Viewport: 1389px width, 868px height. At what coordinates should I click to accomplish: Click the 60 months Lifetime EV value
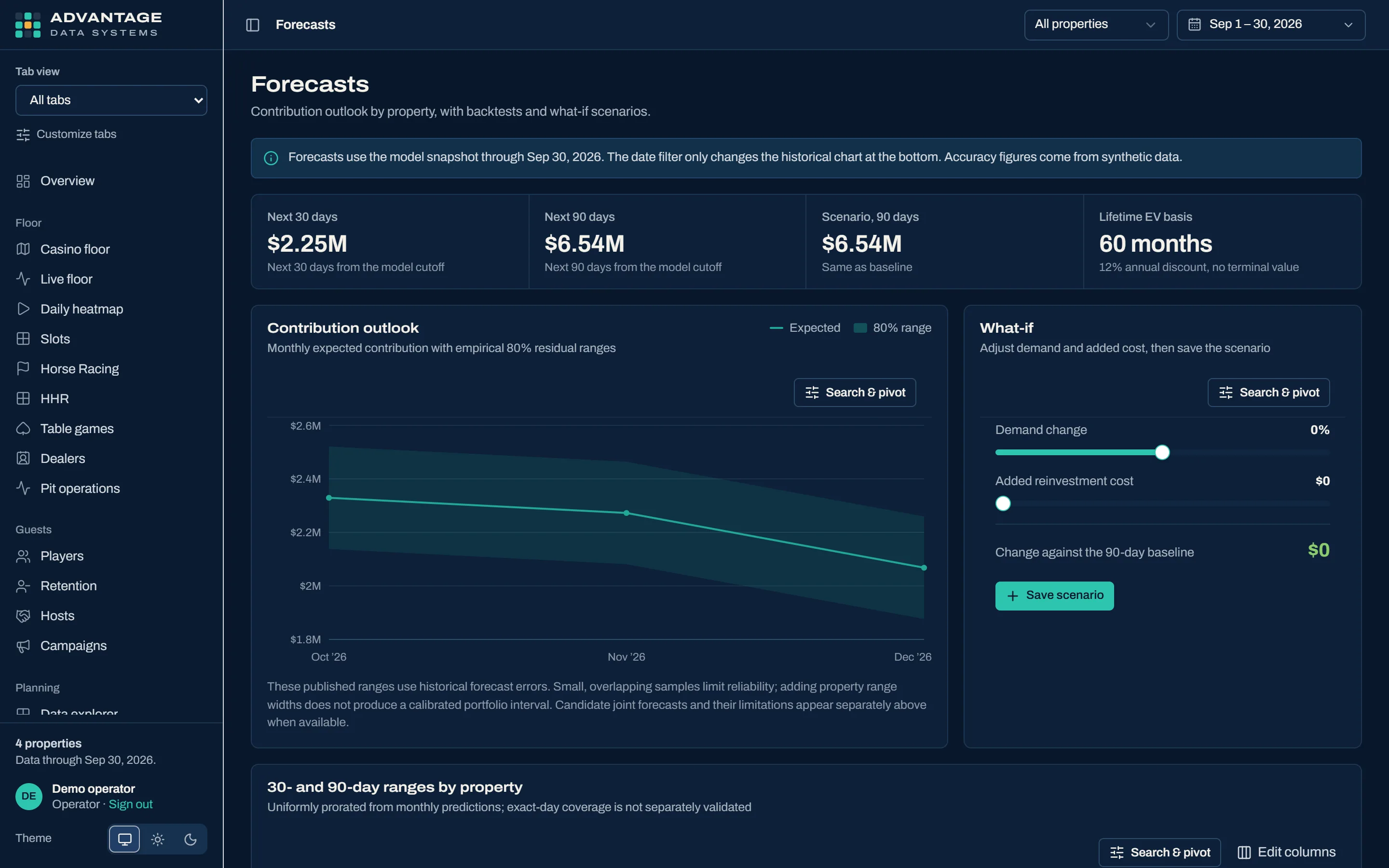pos(1156,244)
